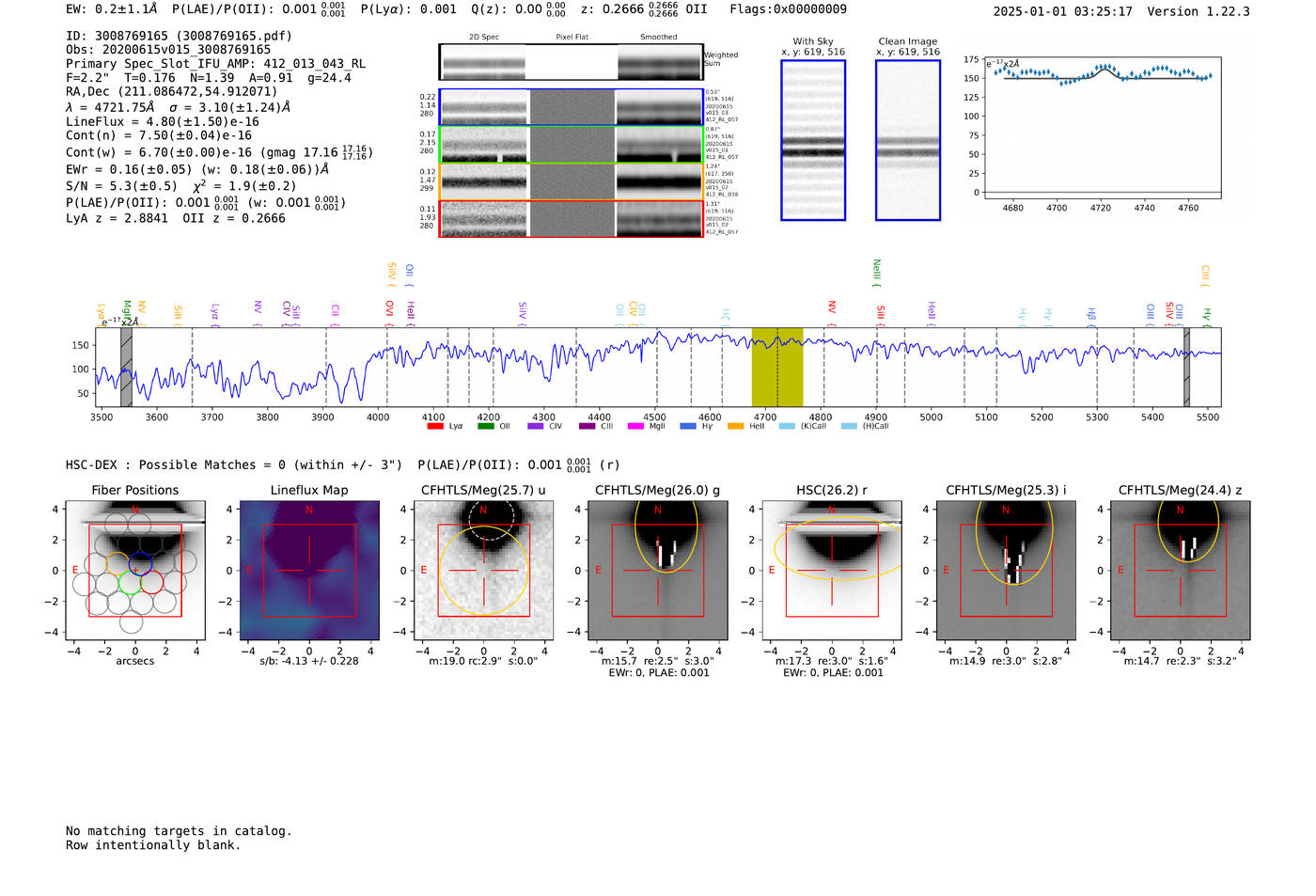Click the Clean Image panel

pyautogui.click(x=908, y=140)
